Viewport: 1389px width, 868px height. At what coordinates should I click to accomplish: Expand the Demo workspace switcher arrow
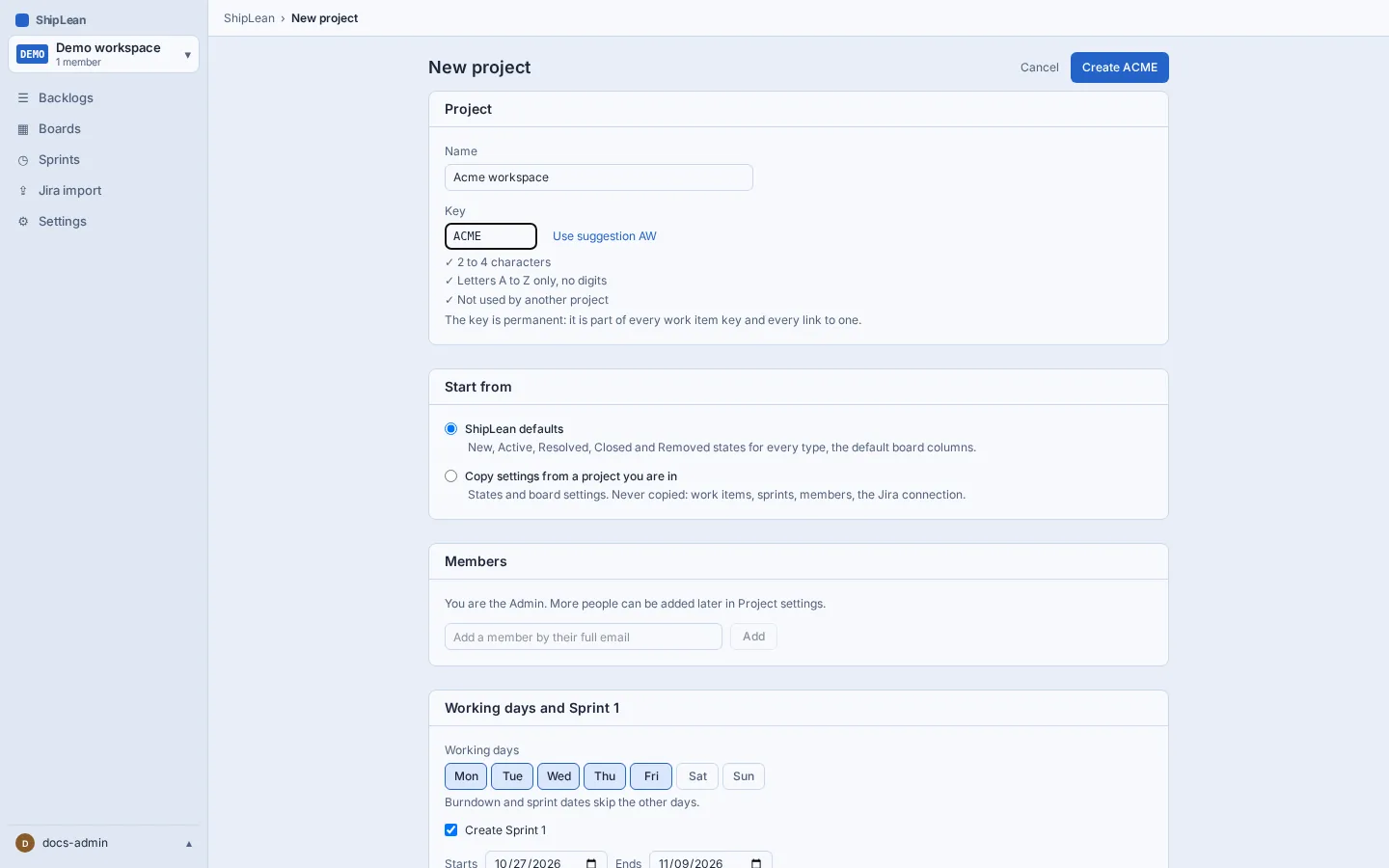pyautogui.click(x=187, y=55)
